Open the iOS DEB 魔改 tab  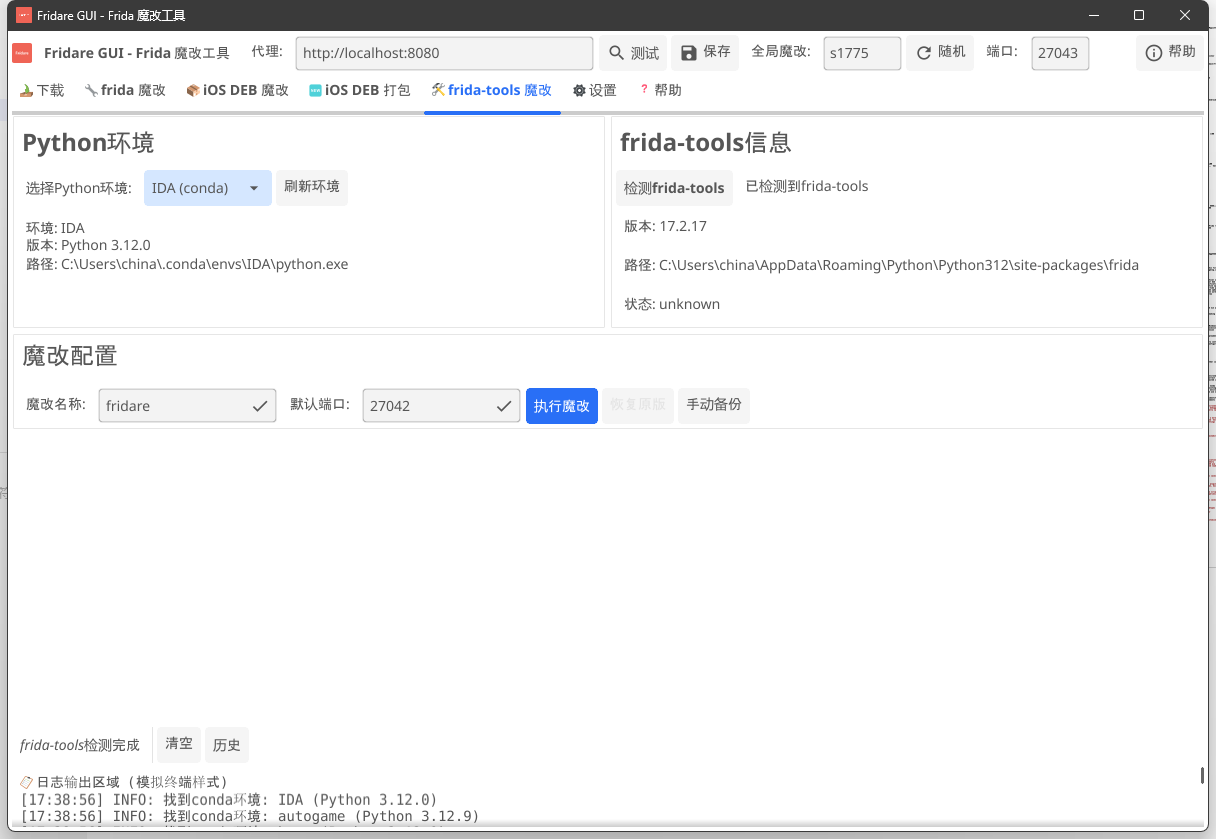pyautogui.click(x=237, y=90)
